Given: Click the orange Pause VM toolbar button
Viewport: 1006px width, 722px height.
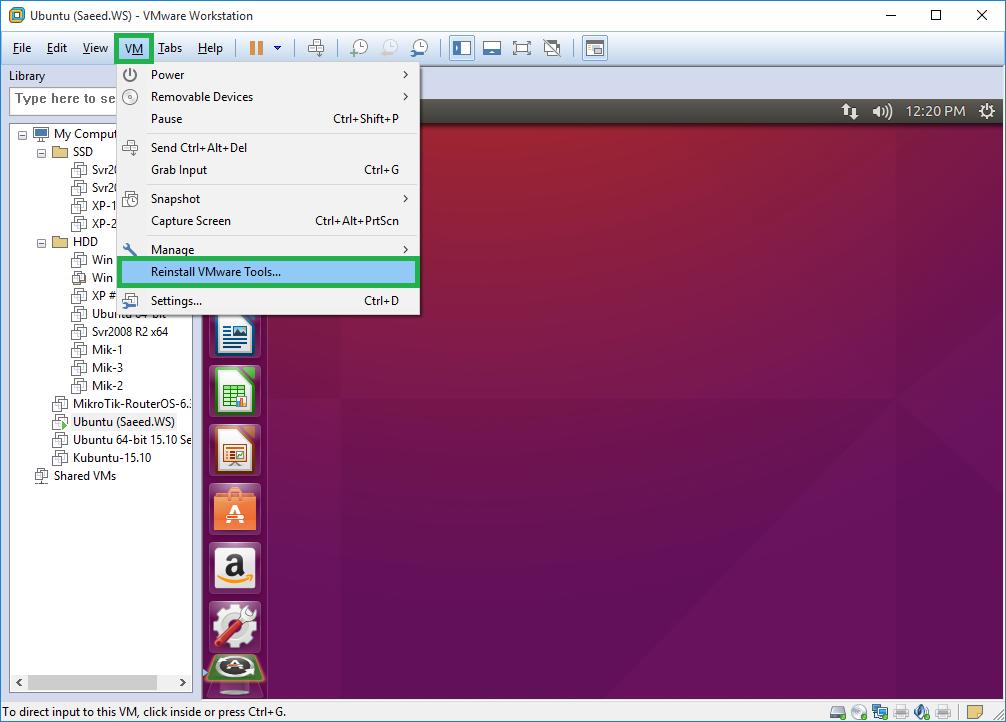Looking at the screenshot, I should point(256,48).
